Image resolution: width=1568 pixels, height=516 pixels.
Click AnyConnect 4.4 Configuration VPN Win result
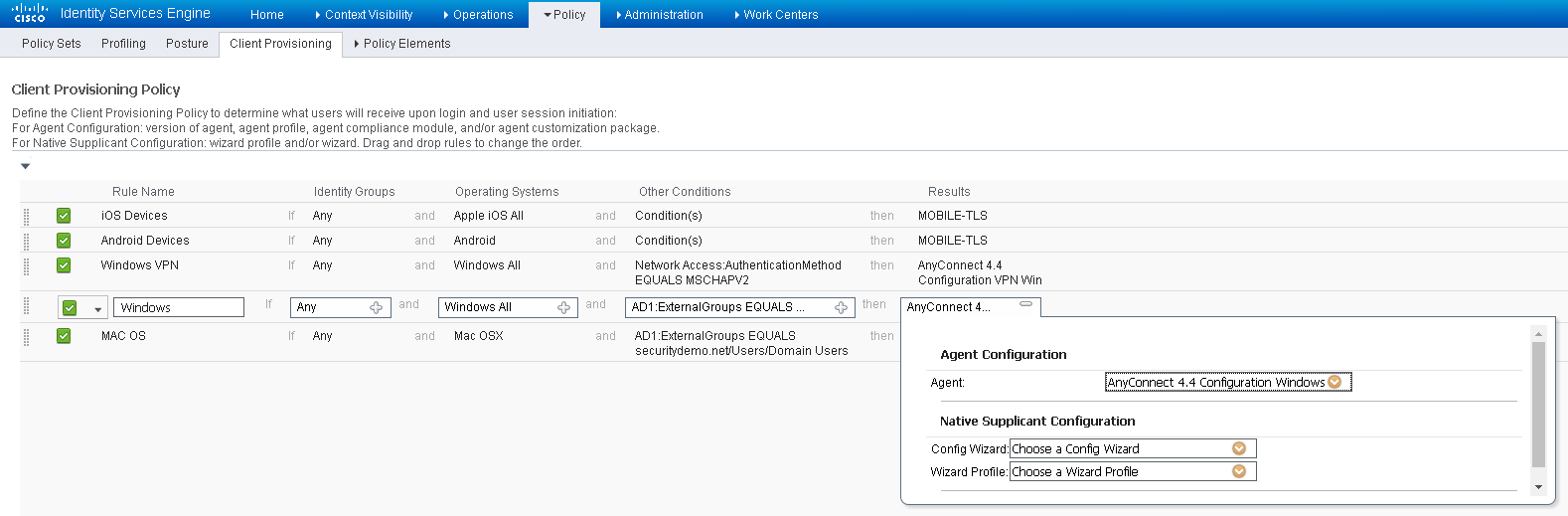(x=980, y=272)
